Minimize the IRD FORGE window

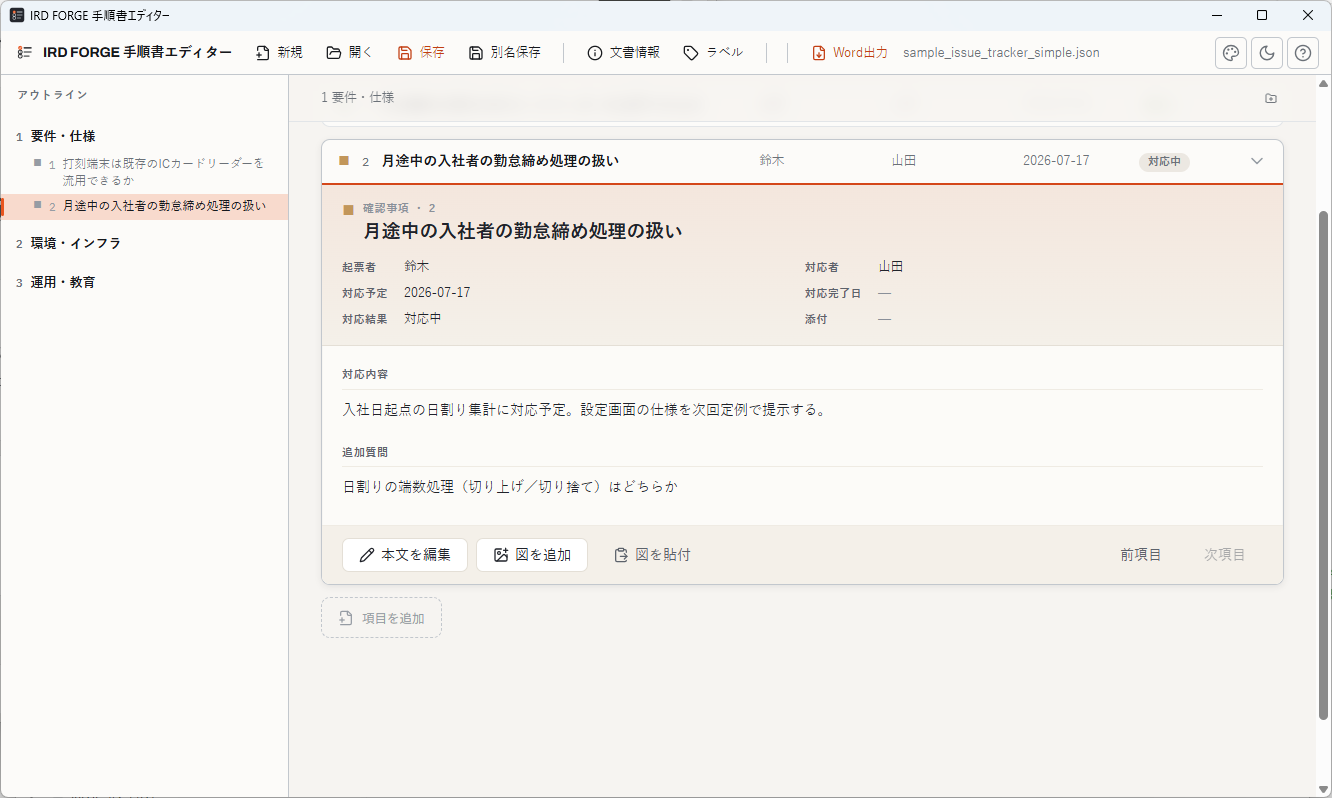pyautogui.click(x=1217, y=15)
